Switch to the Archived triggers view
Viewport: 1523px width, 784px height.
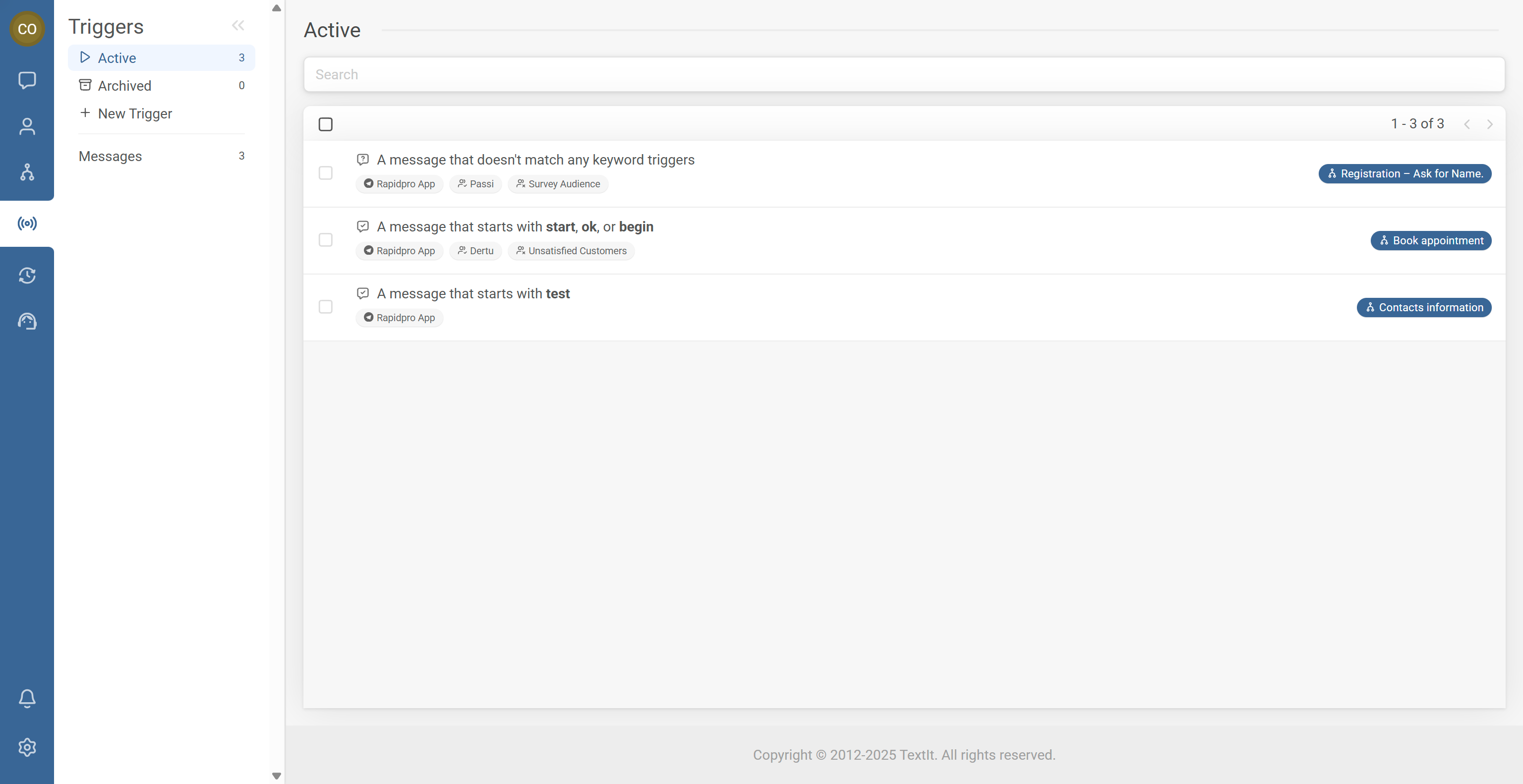click(x=124, y=85)
